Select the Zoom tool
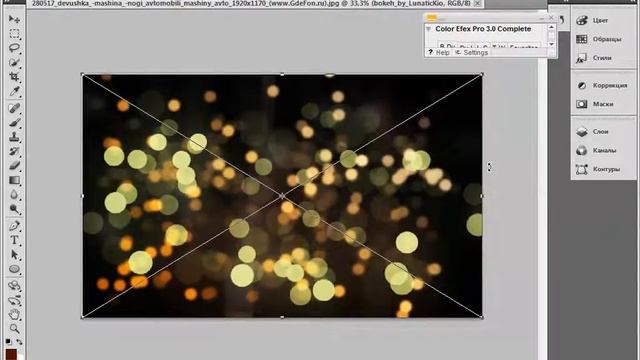This screenshot has width=640, height=360. point(14,329)
